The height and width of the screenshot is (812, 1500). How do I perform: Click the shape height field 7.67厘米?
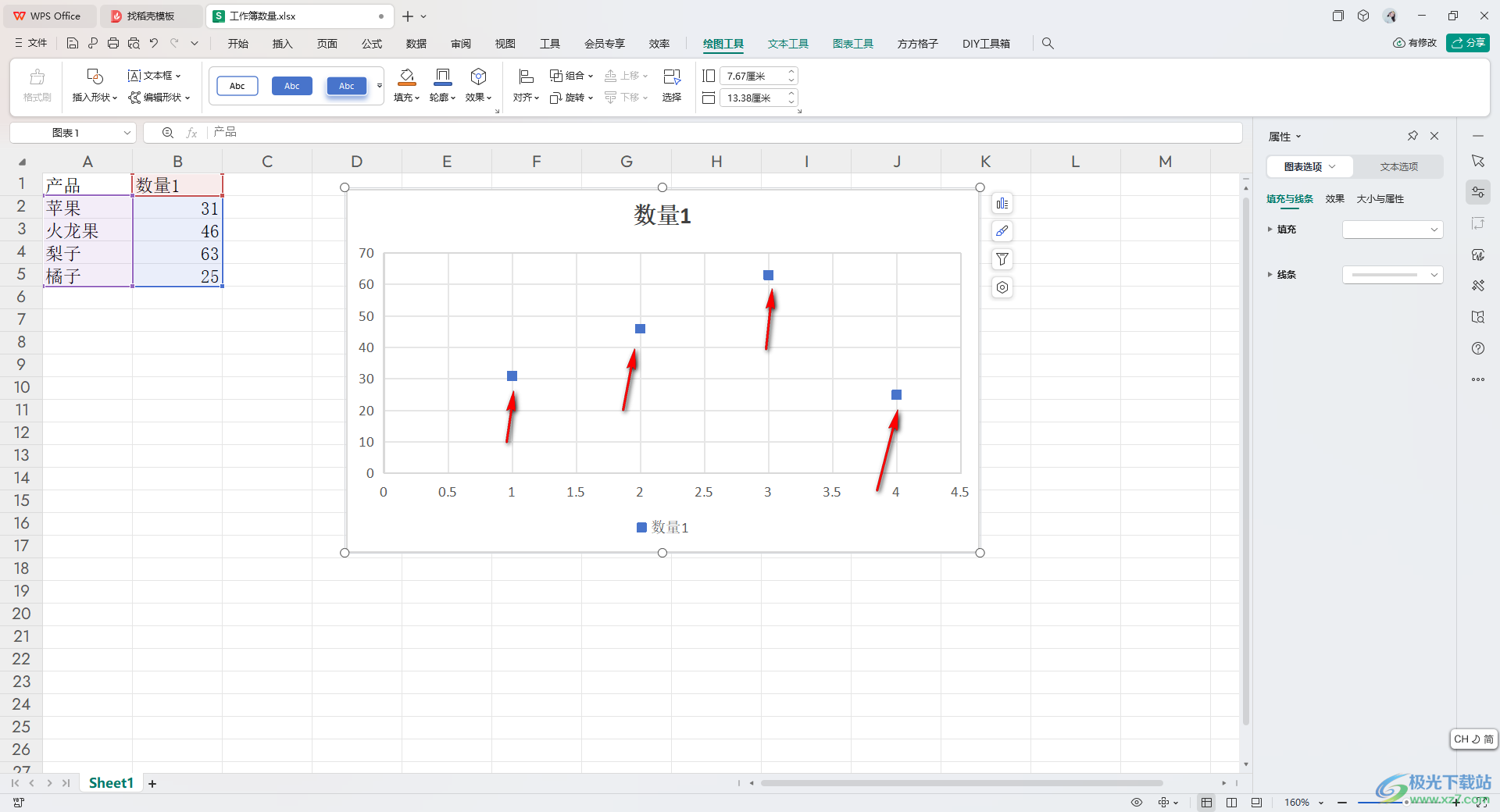click(x=752, y=76)
